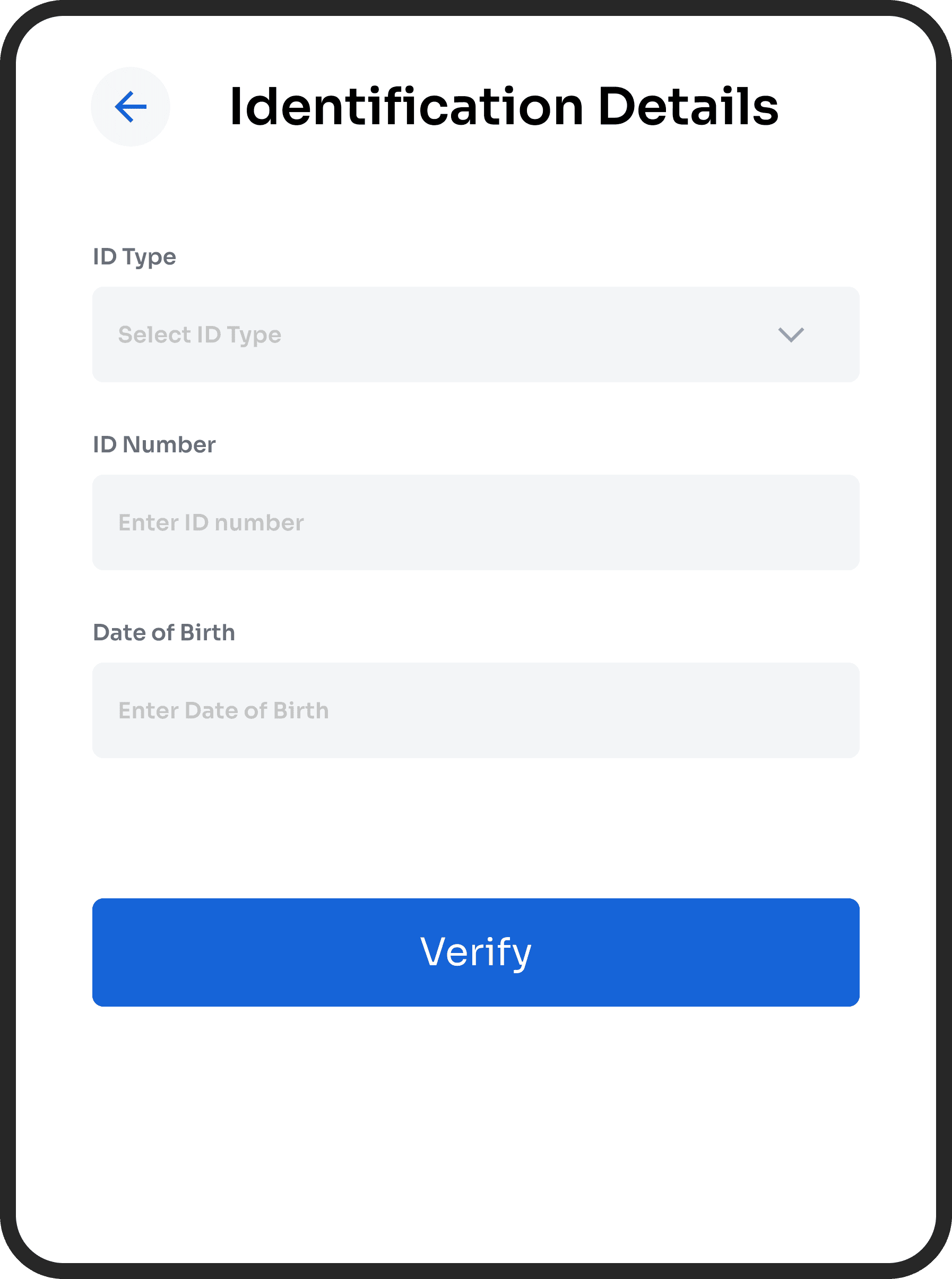
Task: Click the Verify button
Action: pos(475,952)
